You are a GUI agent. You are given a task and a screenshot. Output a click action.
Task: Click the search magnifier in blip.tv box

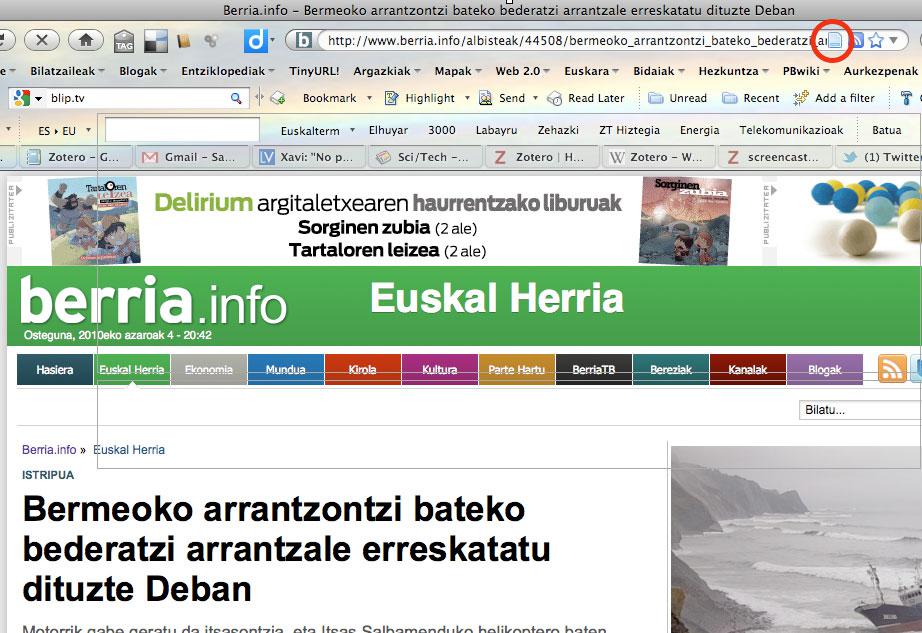pos(237,99)
